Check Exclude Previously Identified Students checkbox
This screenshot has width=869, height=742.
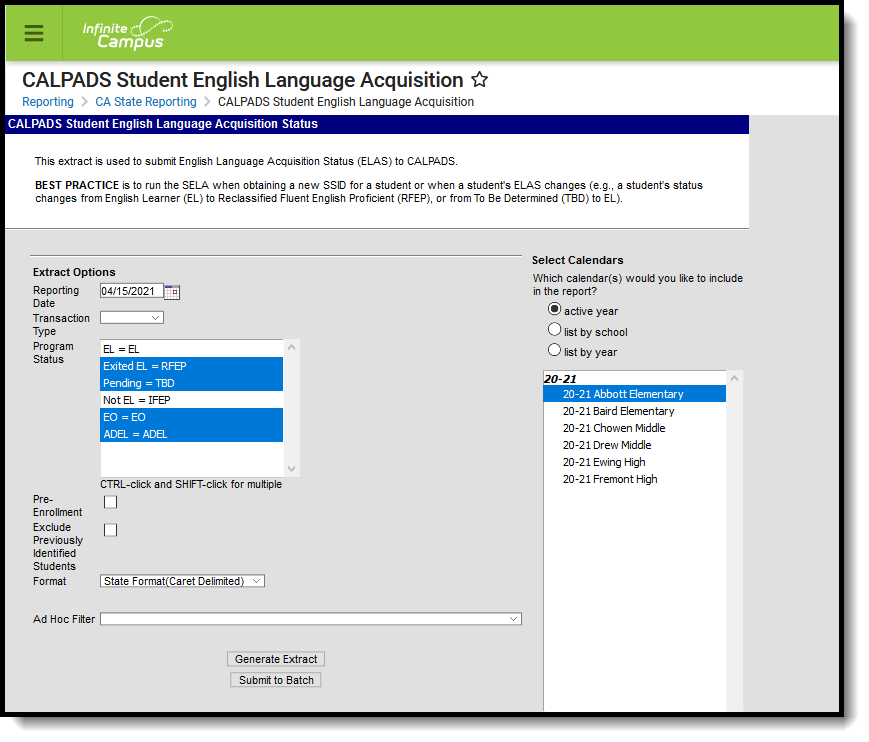[111, 530]
